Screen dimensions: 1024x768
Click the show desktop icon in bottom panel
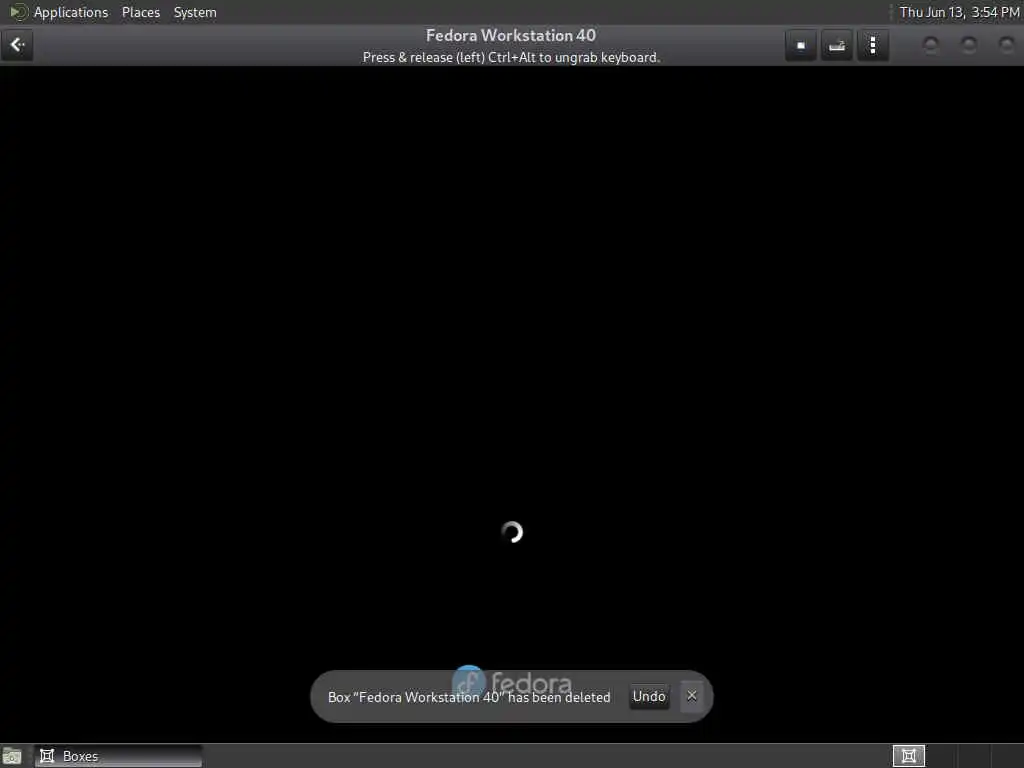tap(12, 756)
